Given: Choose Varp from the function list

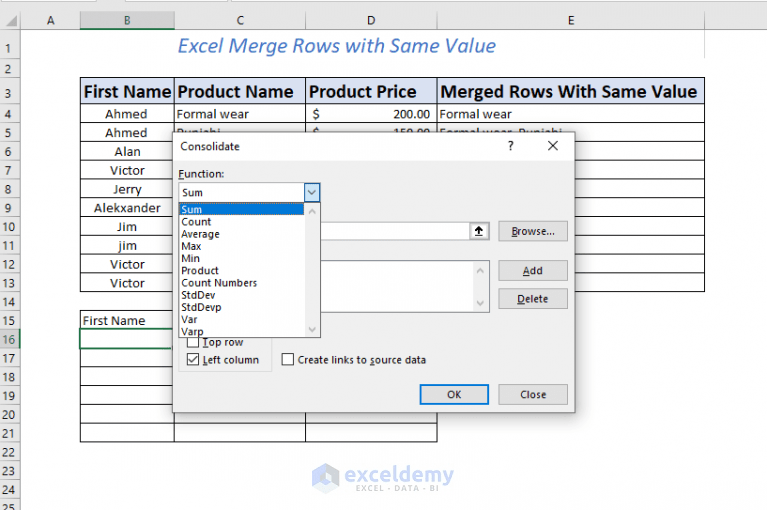Looking at the screenshot, I should pos(242,331).
